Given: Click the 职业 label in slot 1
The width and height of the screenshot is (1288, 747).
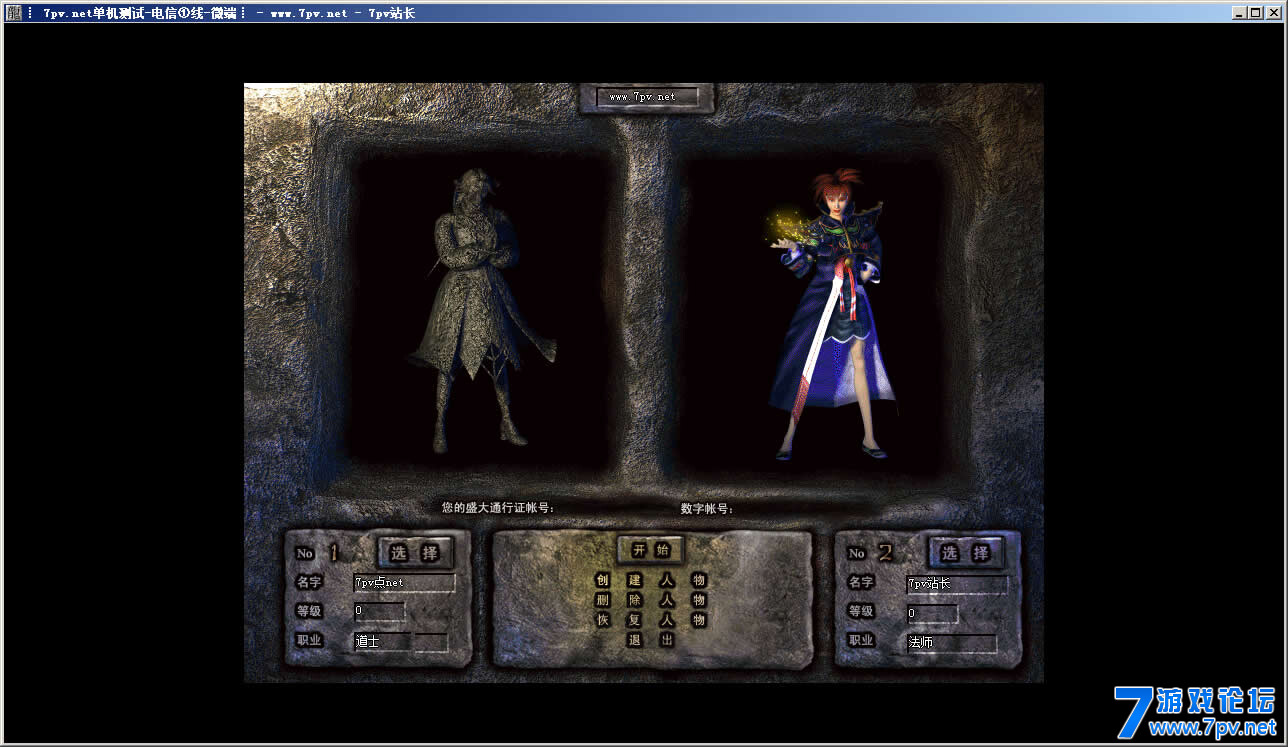Looking at the screenshot, I should pyautogui.click(x=309, y=639).
